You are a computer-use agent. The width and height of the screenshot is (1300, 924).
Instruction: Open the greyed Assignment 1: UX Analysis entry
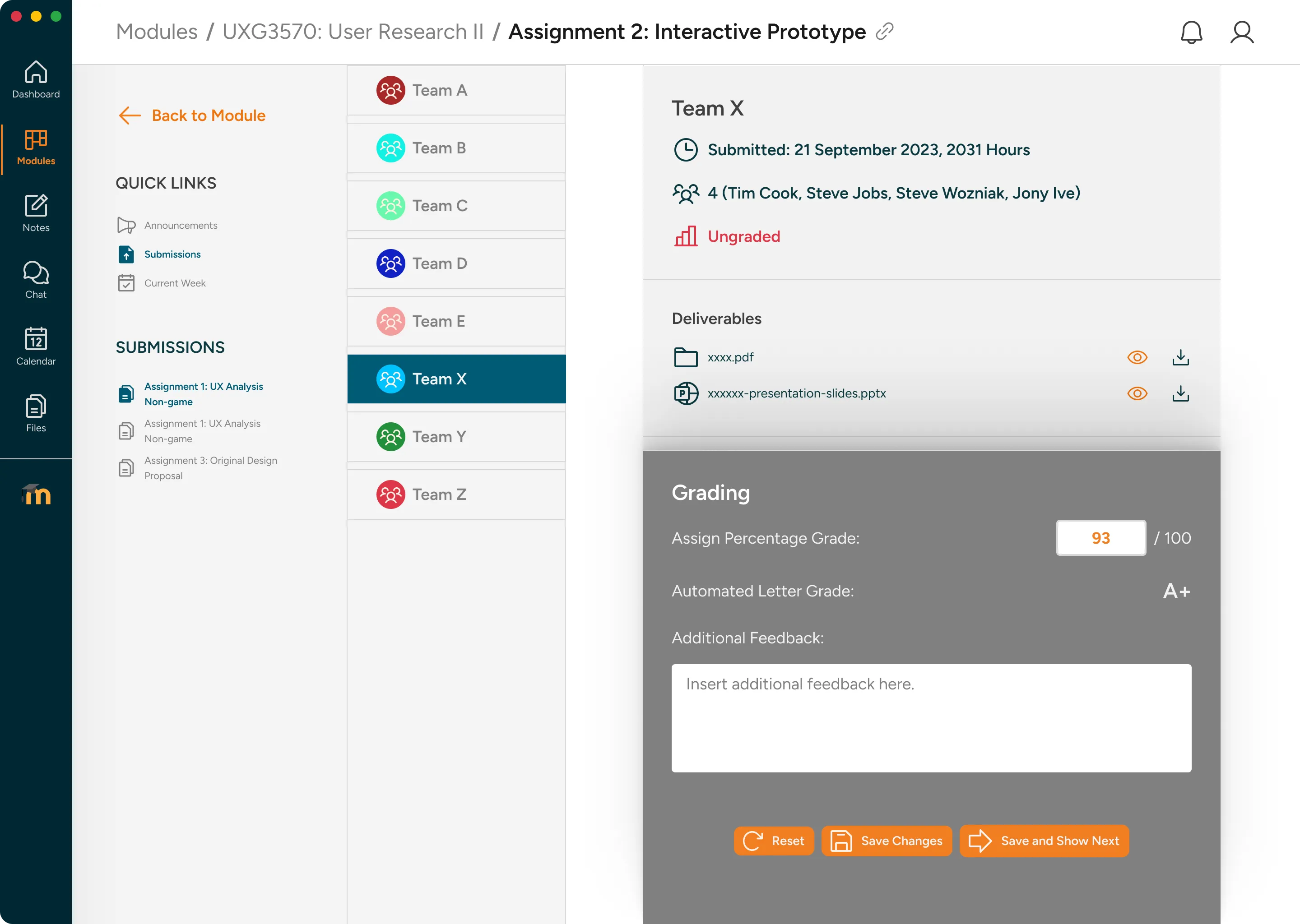coord(202,431)
